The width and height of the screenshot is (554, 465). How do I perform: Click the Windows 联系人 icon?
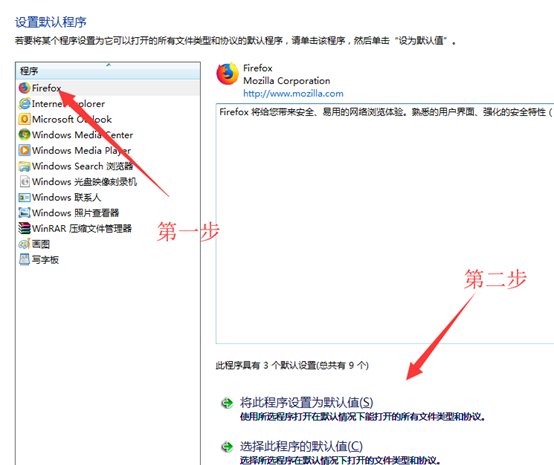click(24, 197)
